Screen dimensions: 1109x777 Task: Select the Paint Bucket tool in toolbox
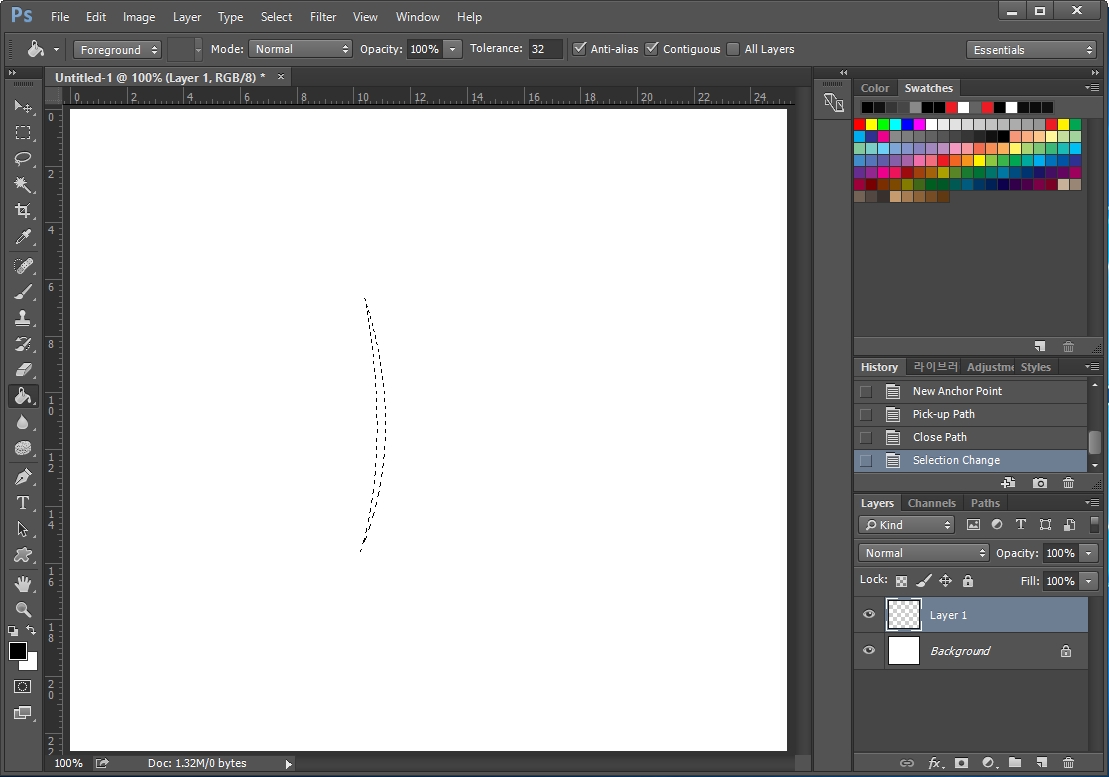[x=23, y=396]
